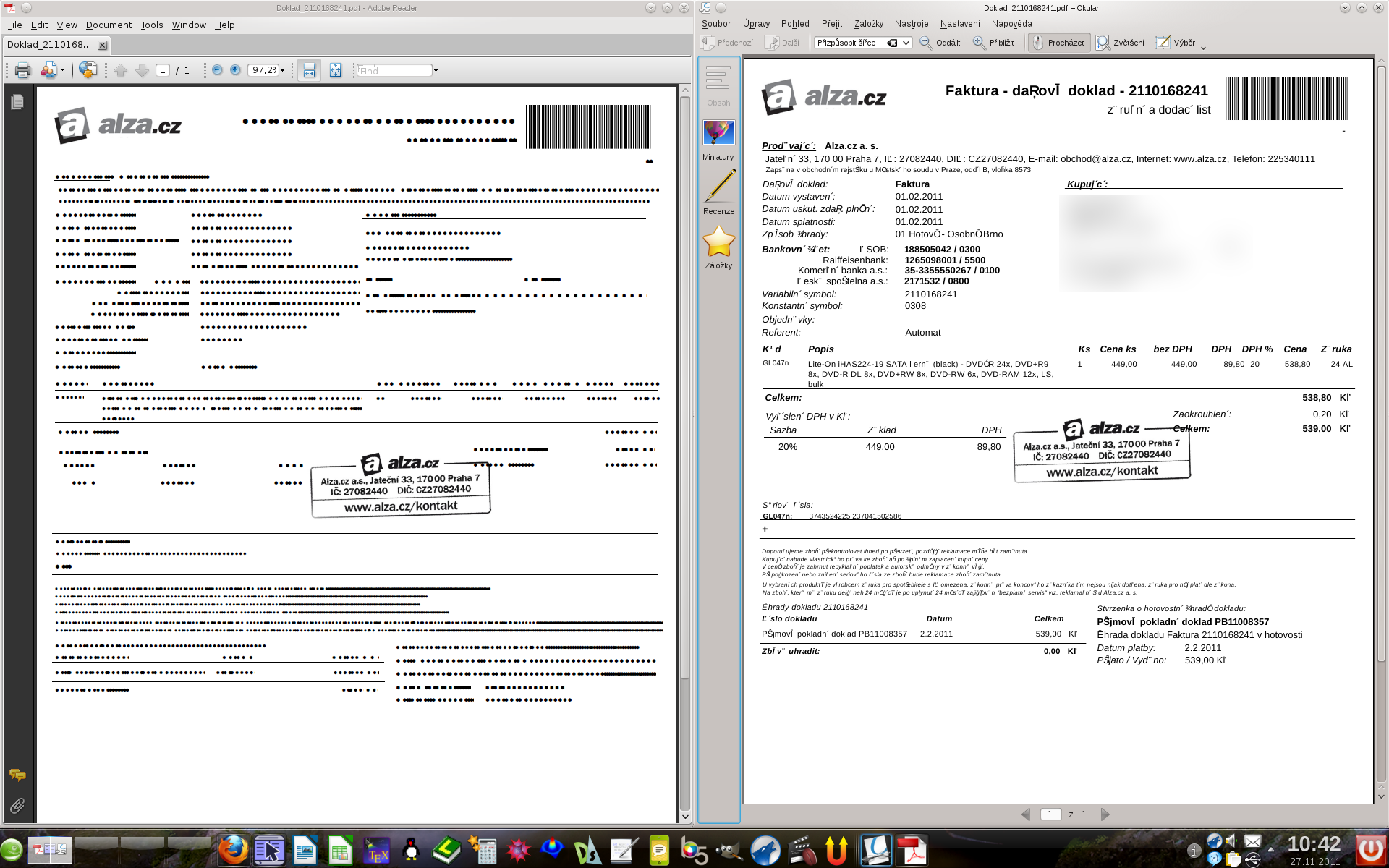The image size is (1389, 868).
Task: Go to next page in Adobe Reader
Action: click(x=143, y=70)
